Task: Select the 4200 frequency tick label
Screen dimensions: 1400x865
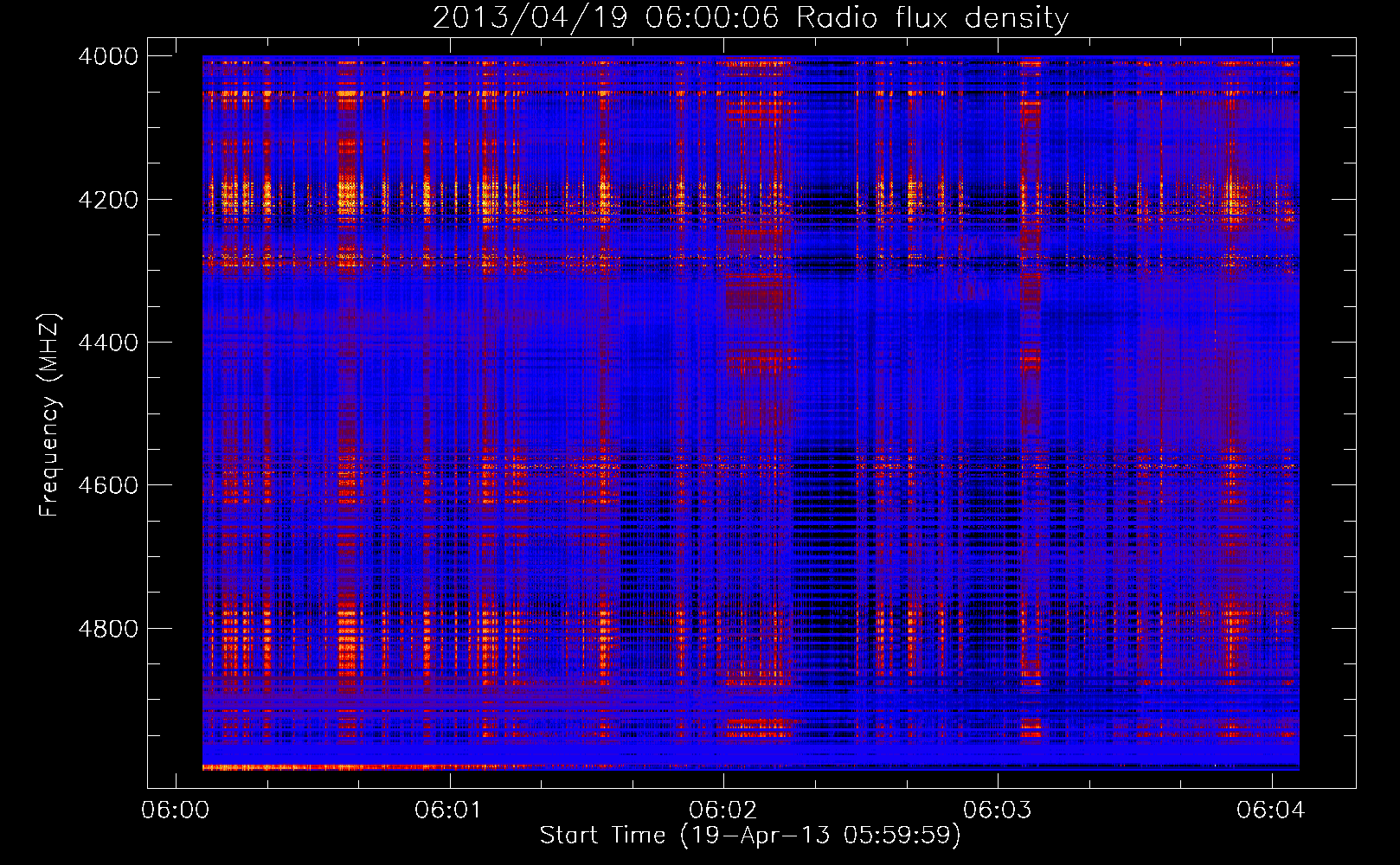Action: (x=108, y=200)
